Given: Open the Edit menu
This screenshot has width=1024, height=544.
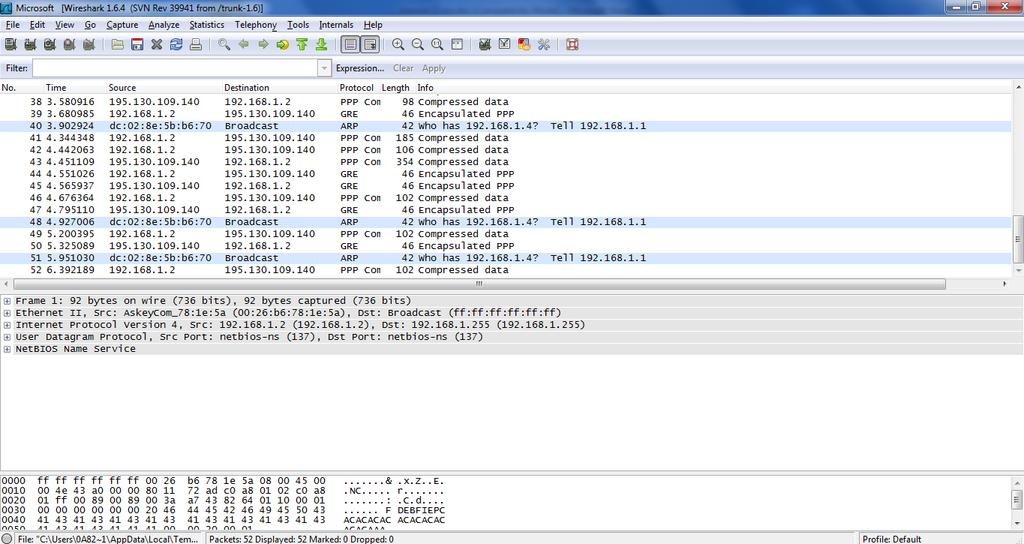Looking at the screenshot, I should [37, 25].
